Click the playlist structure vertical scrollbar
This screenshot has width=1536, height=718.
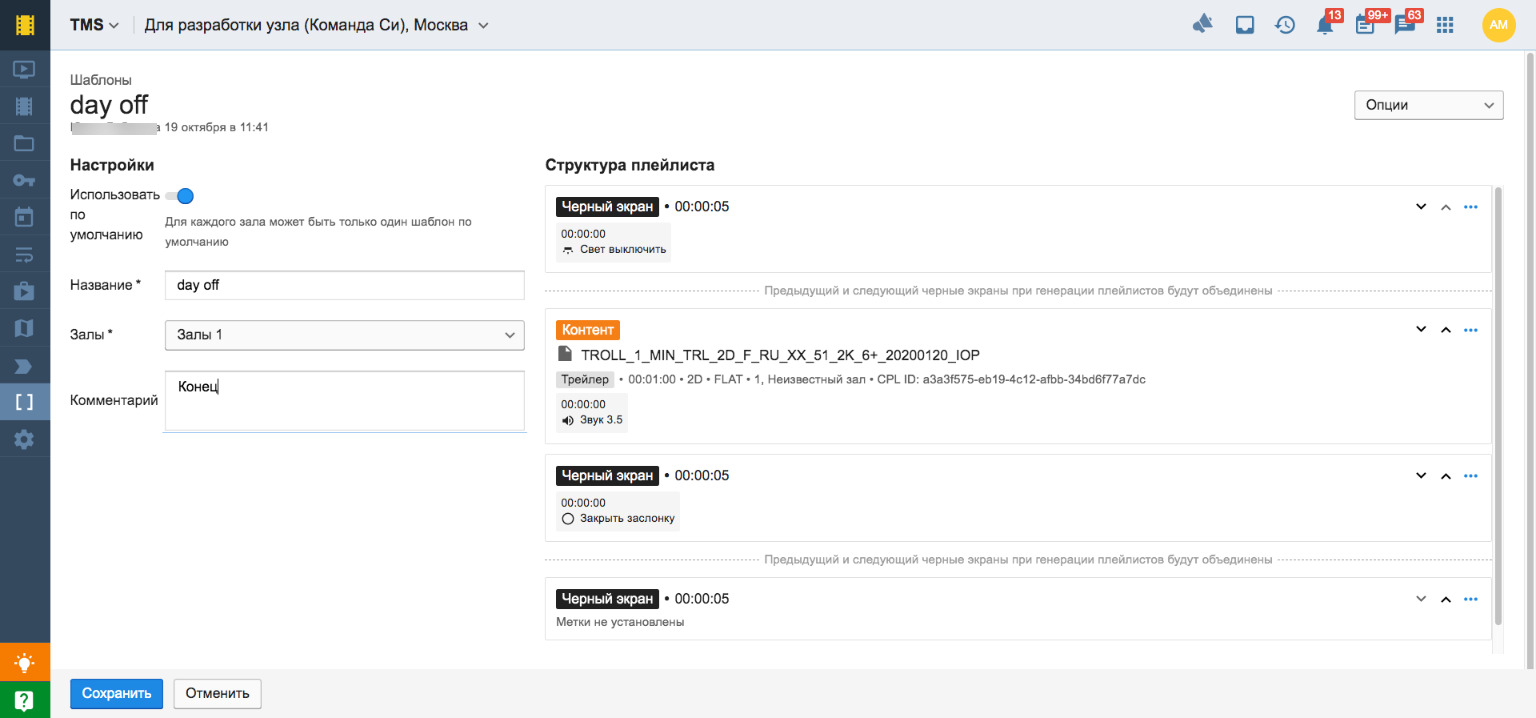coord(1497,400)
